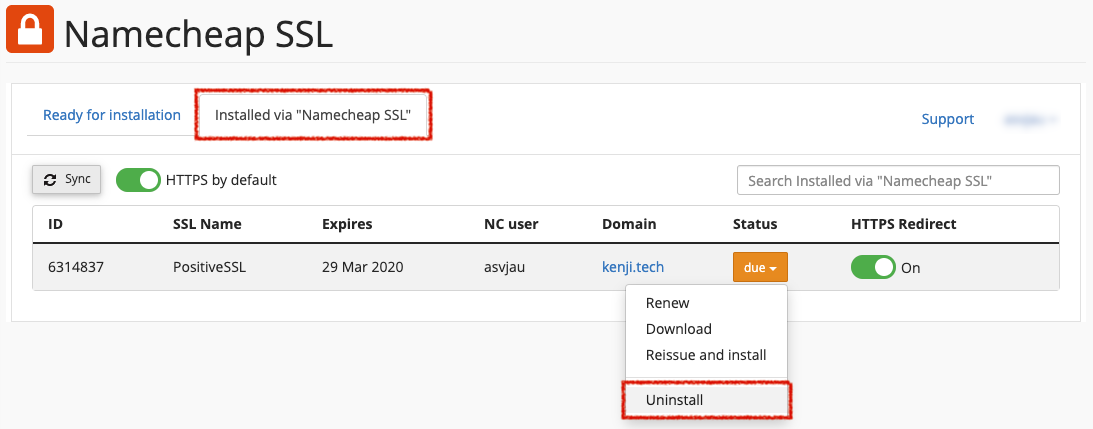Click the ID column header
1093x429 pixels.
click(x=55, y=224)
